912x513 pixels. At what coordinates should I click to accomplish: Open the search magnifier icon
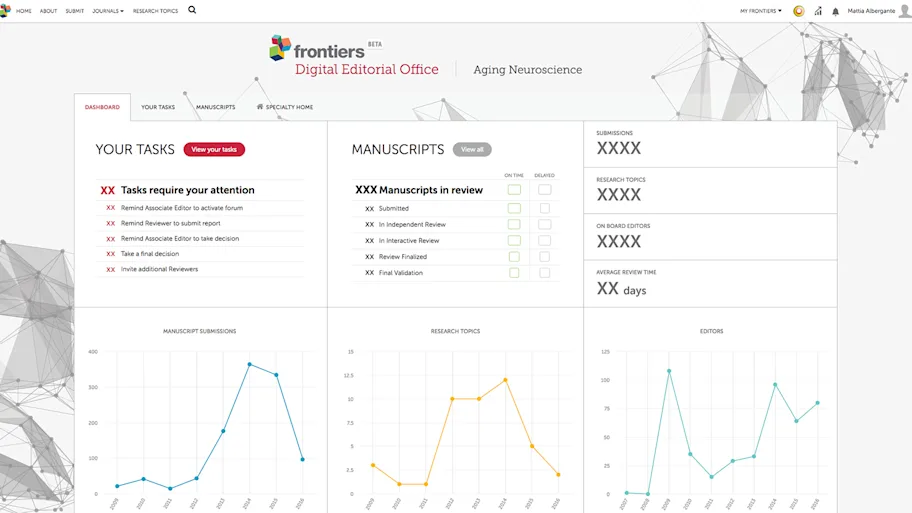(192, 10)
